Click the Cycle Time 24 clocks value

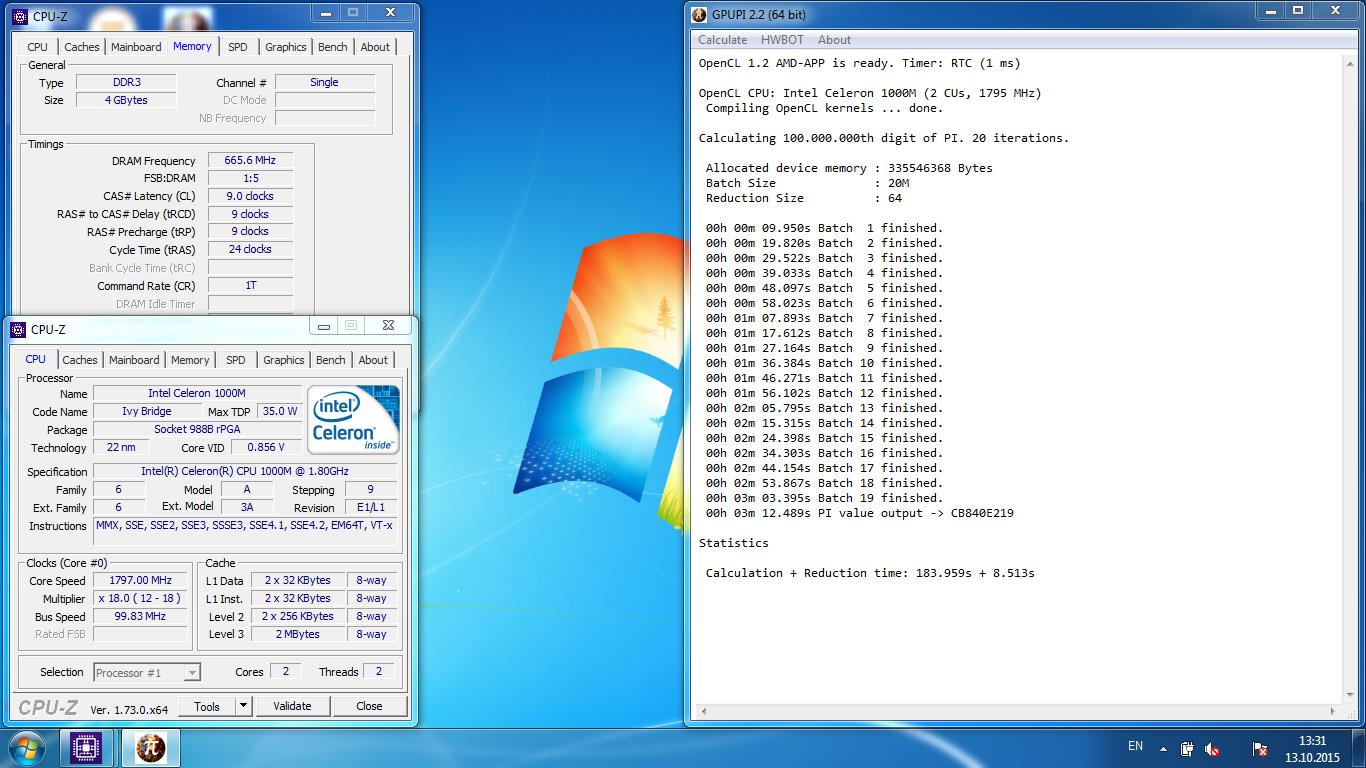pyautogui.click(x=250, y=249)
